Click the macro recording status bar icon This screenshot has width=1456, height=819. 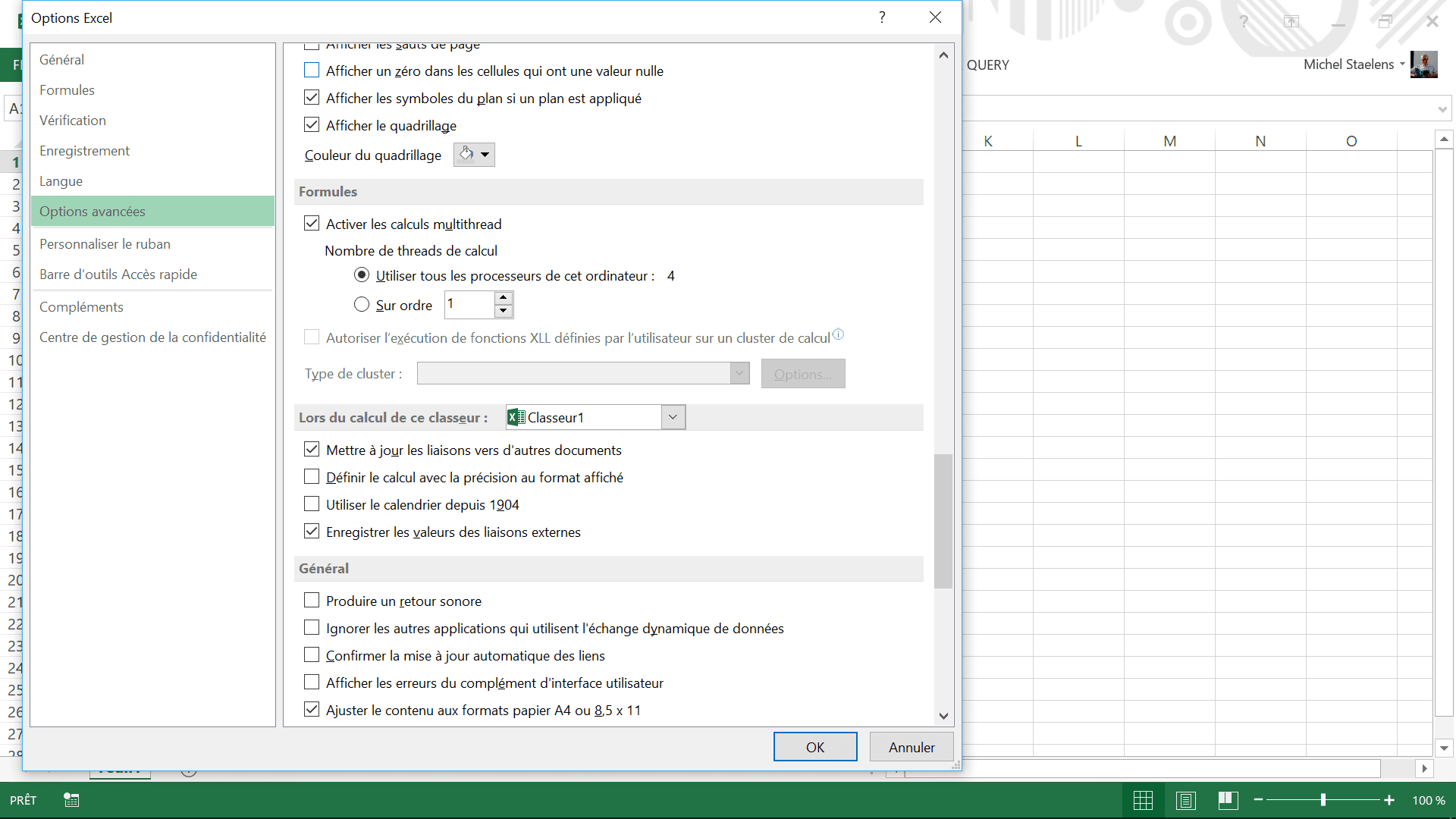coord(71,800)
